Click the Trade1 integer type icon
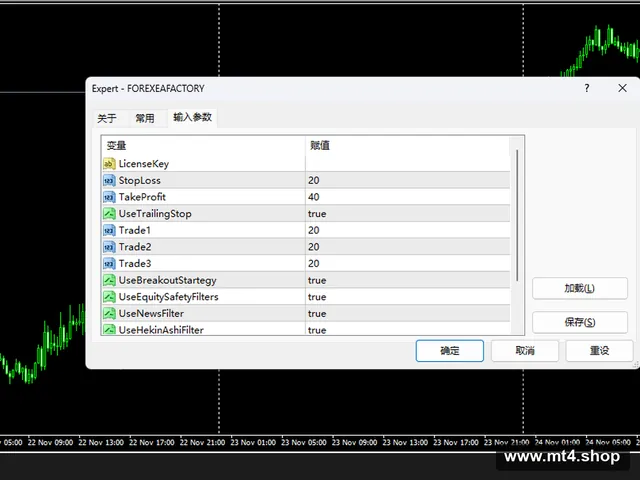640x480 pixels. (109, 230)
